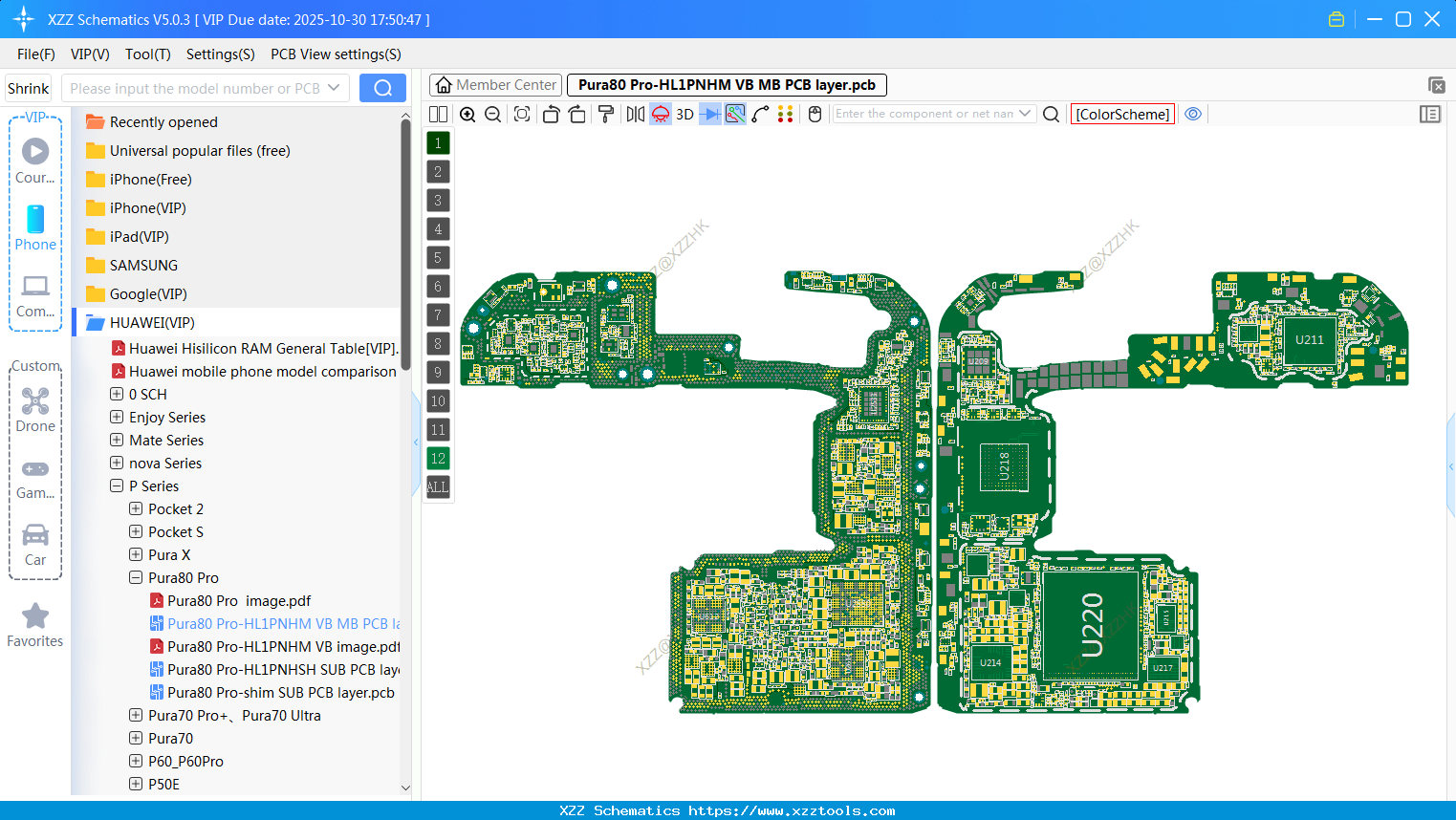Open the PCB View settings menu
Viewport: 1456px width, 820px height.
coord(335,54)
